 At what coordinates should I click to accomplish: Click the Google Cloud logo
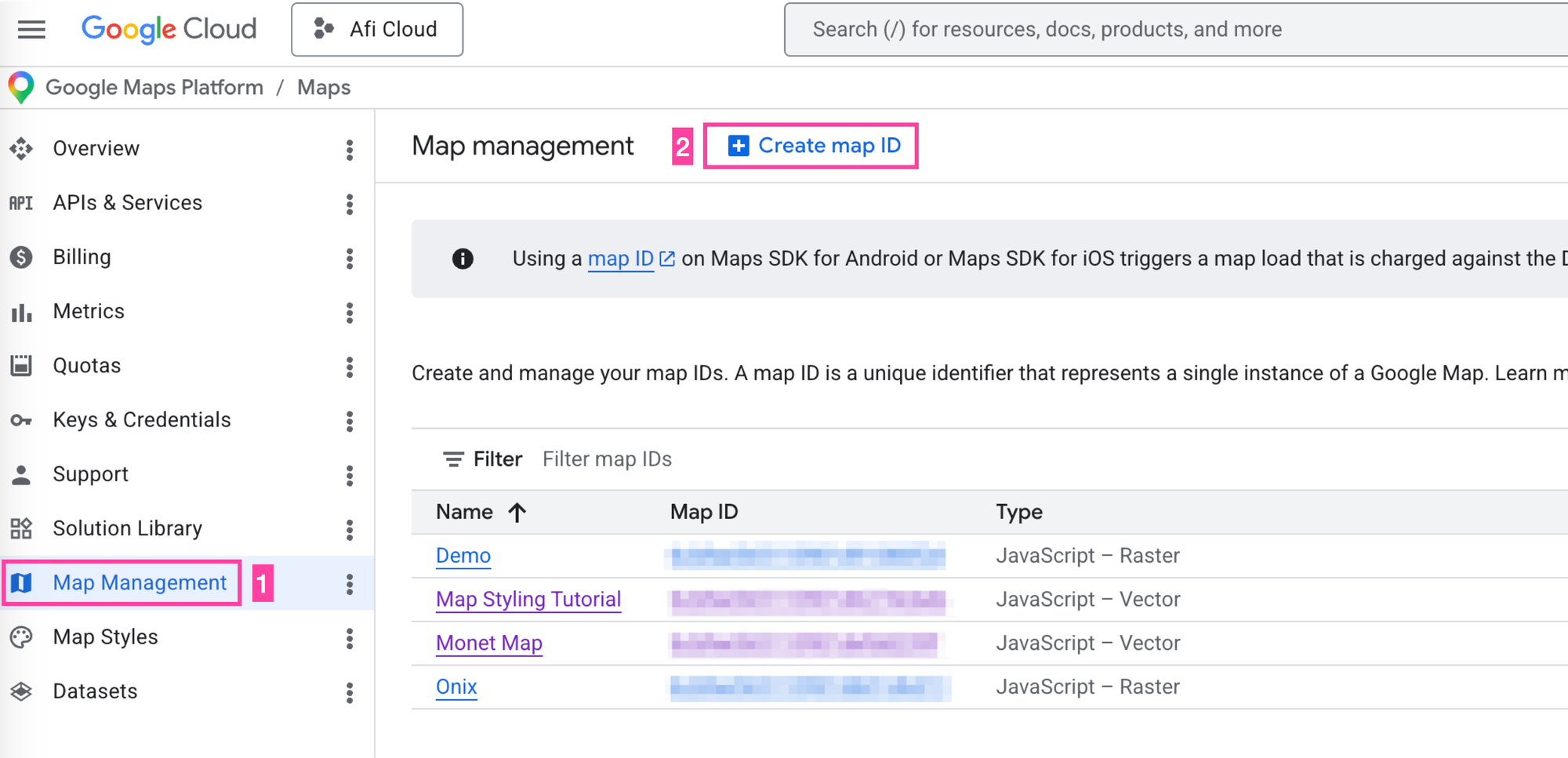(169, 29)
